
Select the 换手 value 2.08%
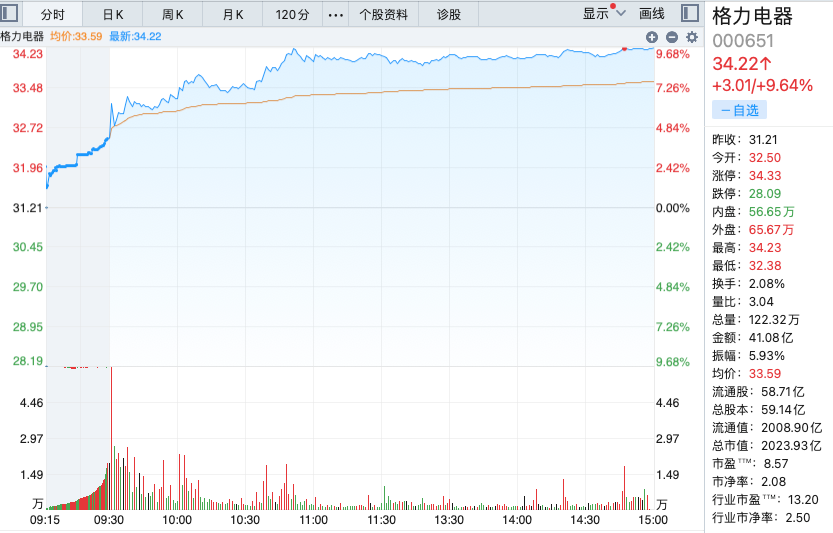[767, 284]
